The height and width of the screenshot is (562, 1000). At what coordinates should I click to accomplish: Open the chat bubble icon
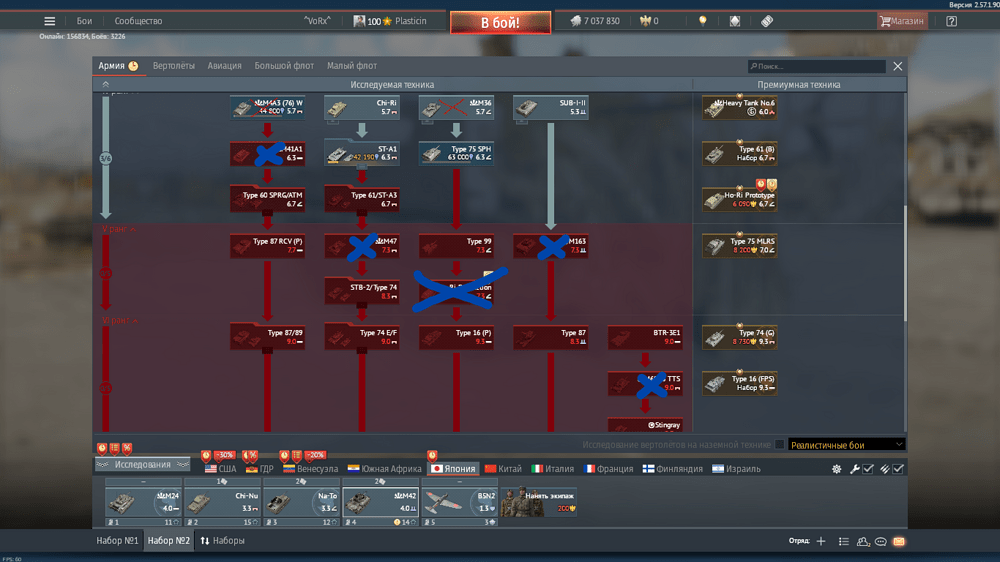tap(881, 541)
